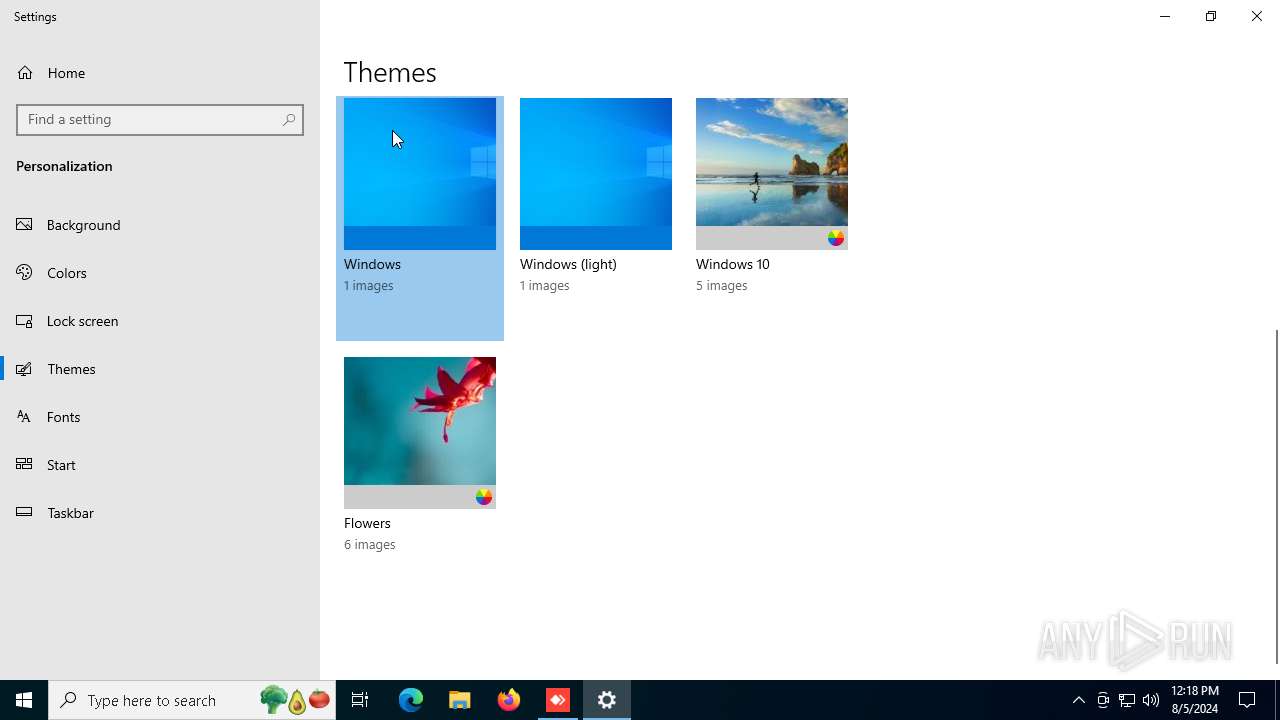Image resolution: width=1280 pixels, height=720 pixels.
Task: Click the Colors palette icon
Action: [25, 273]
